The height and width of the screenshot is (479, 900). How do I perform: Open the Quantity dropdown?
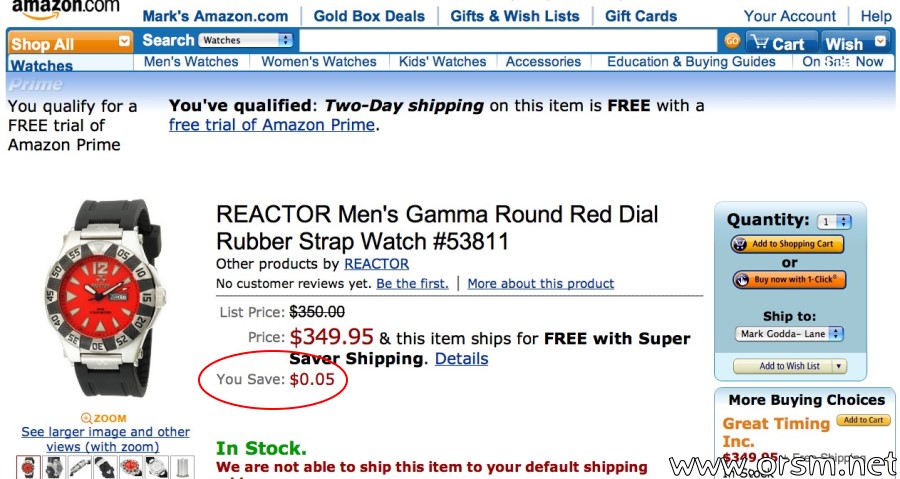pyautogui.click(x=835, y=222)
